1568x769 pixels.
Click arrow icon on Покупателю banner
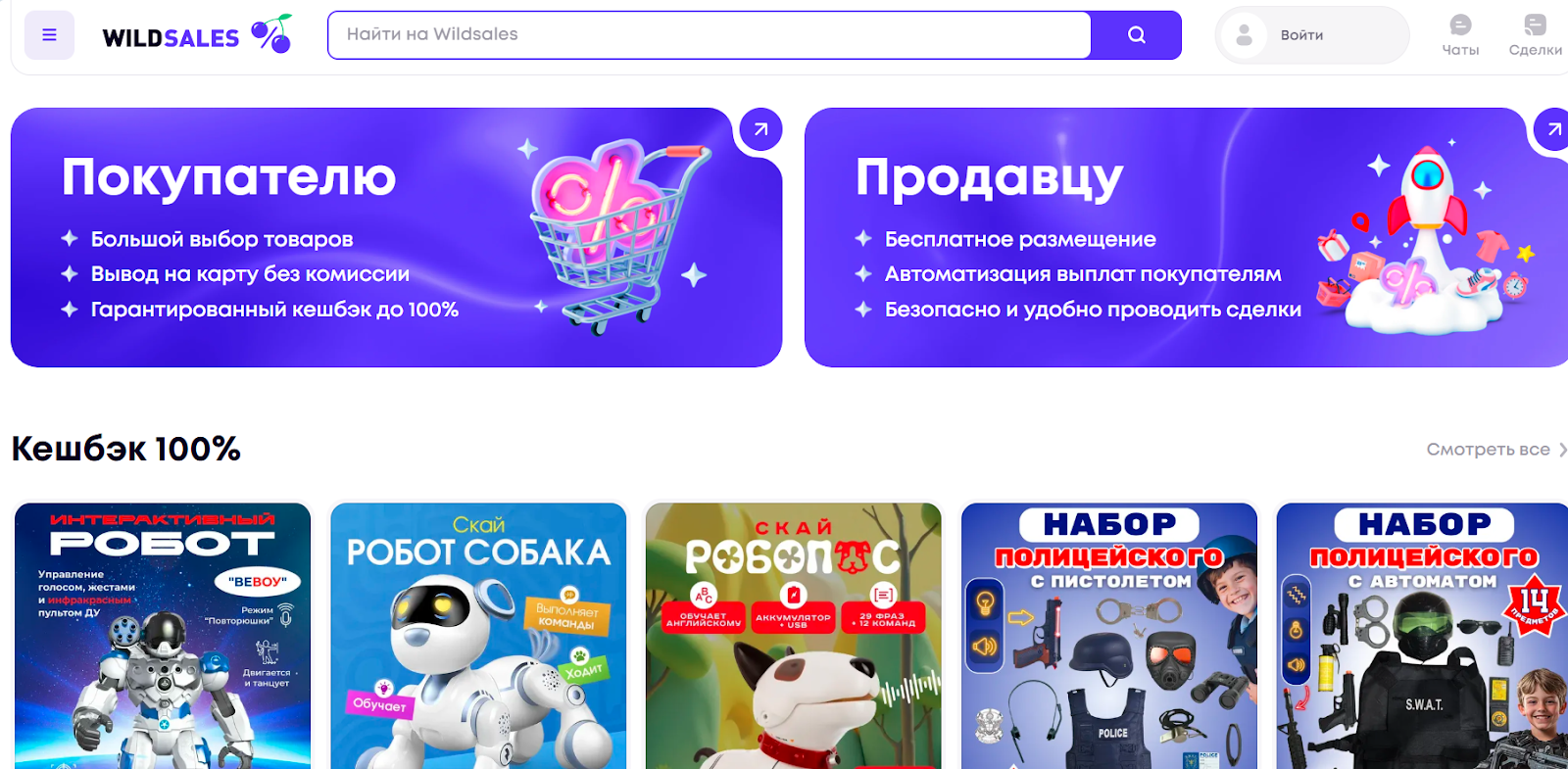coord(760,129)
